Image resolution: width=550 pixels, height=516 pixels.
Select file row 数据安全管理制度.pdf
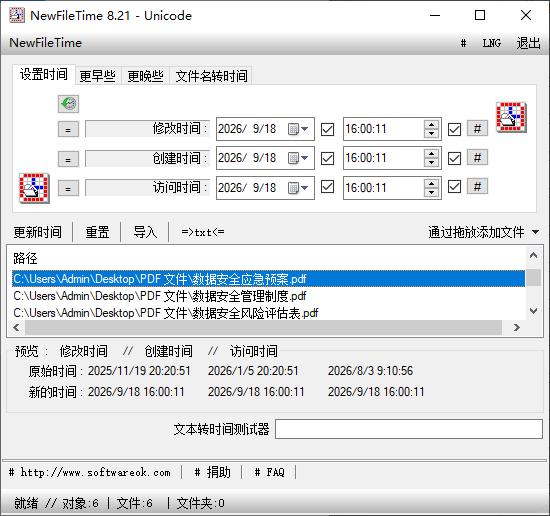(x=268, y=296)
